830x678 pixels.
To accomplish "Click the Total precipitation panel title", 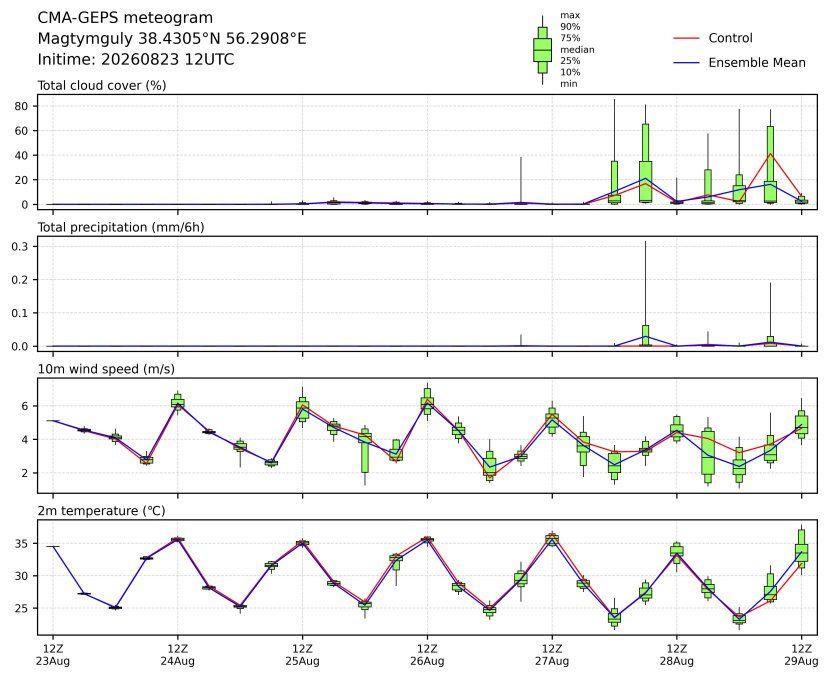I will [x=121, y=227].
